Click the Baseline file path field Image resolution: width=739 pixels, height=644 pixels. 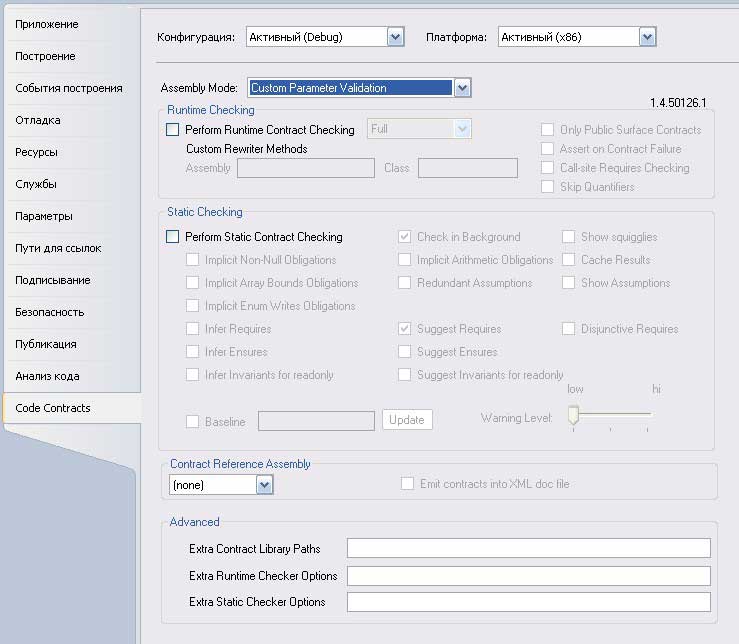point(316,421)
